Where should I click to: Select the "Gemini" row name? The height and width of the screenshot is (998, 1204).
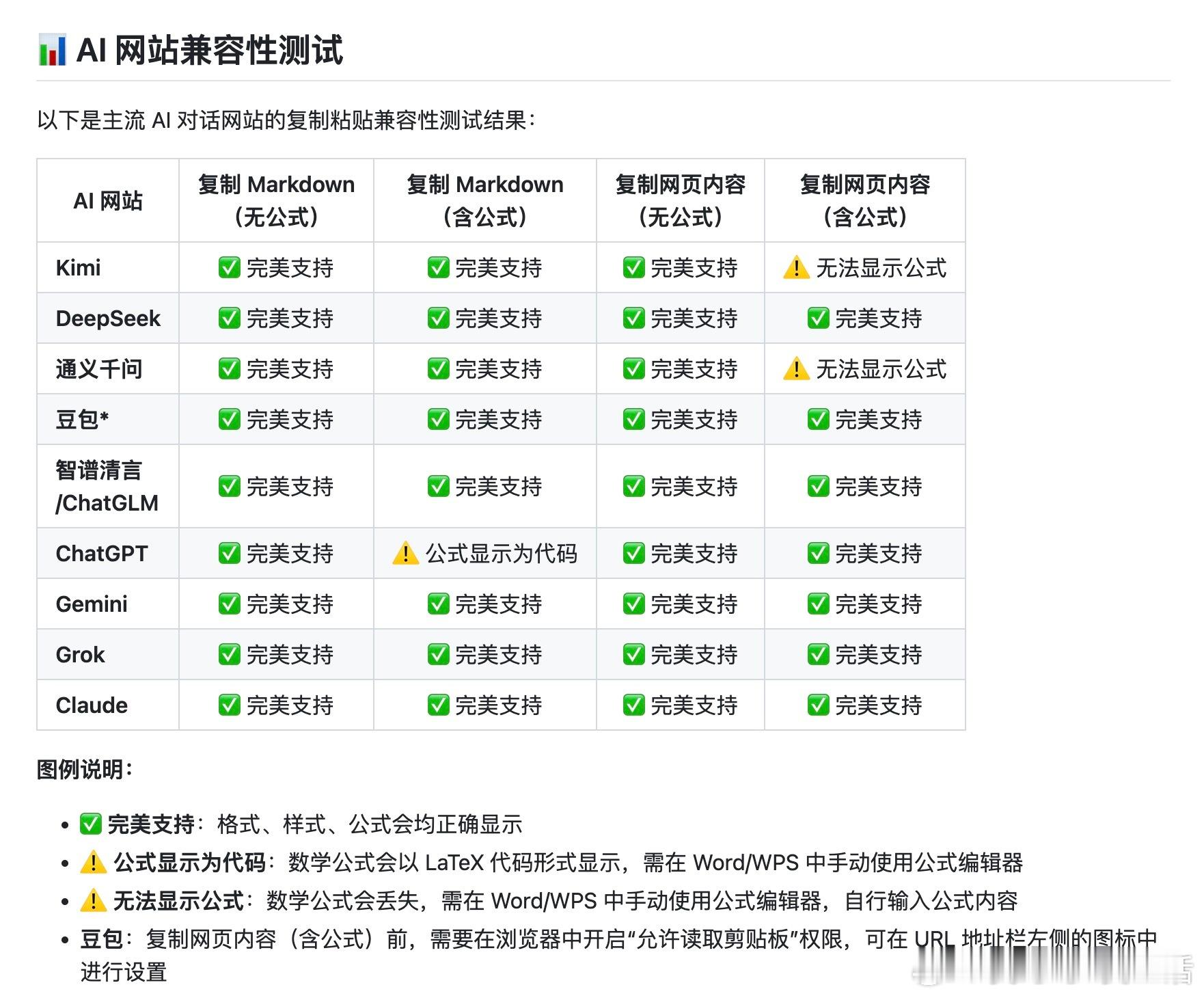point(92,604)
